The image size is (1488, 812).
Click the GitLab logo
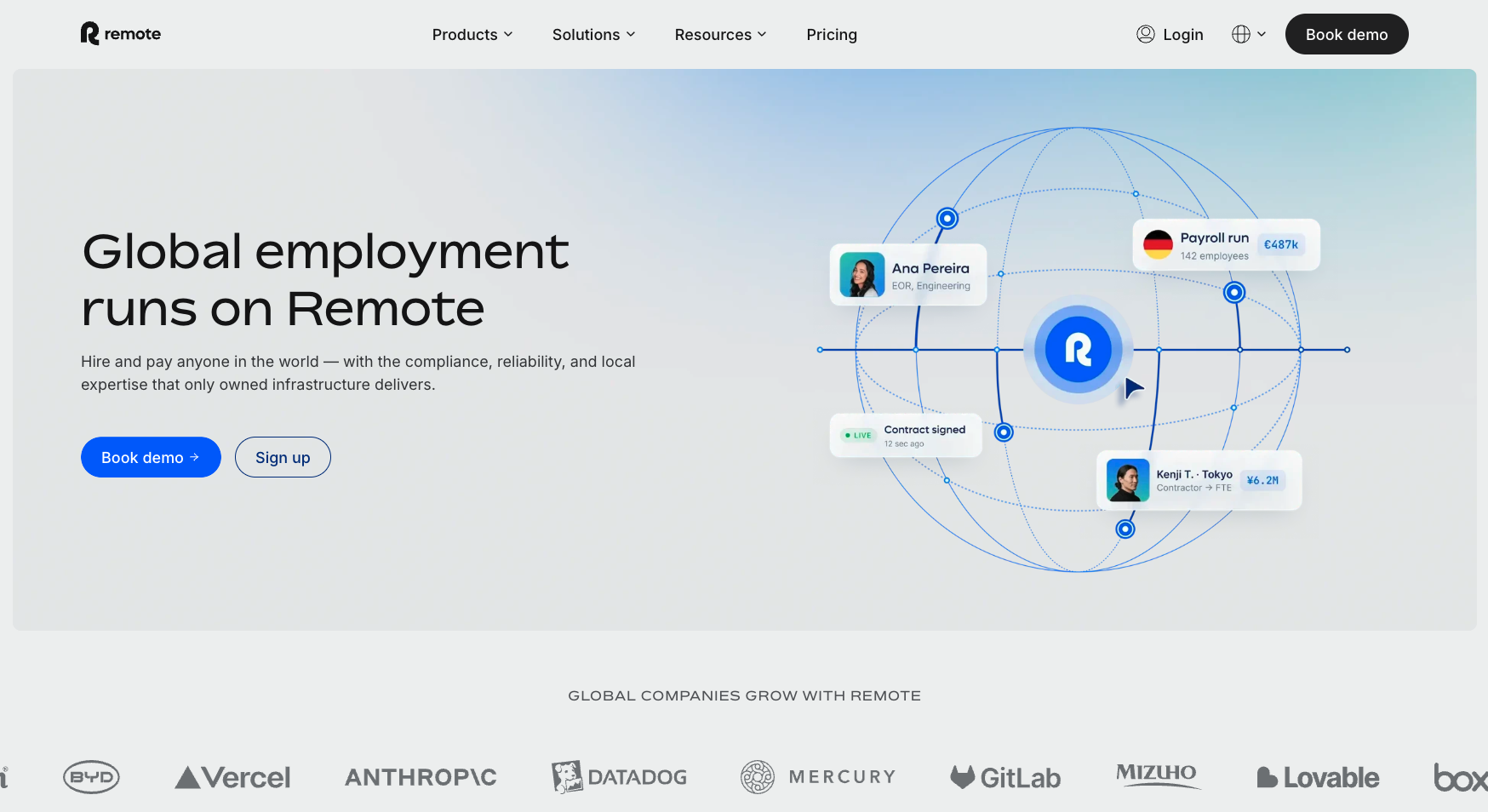[1005, 777]
